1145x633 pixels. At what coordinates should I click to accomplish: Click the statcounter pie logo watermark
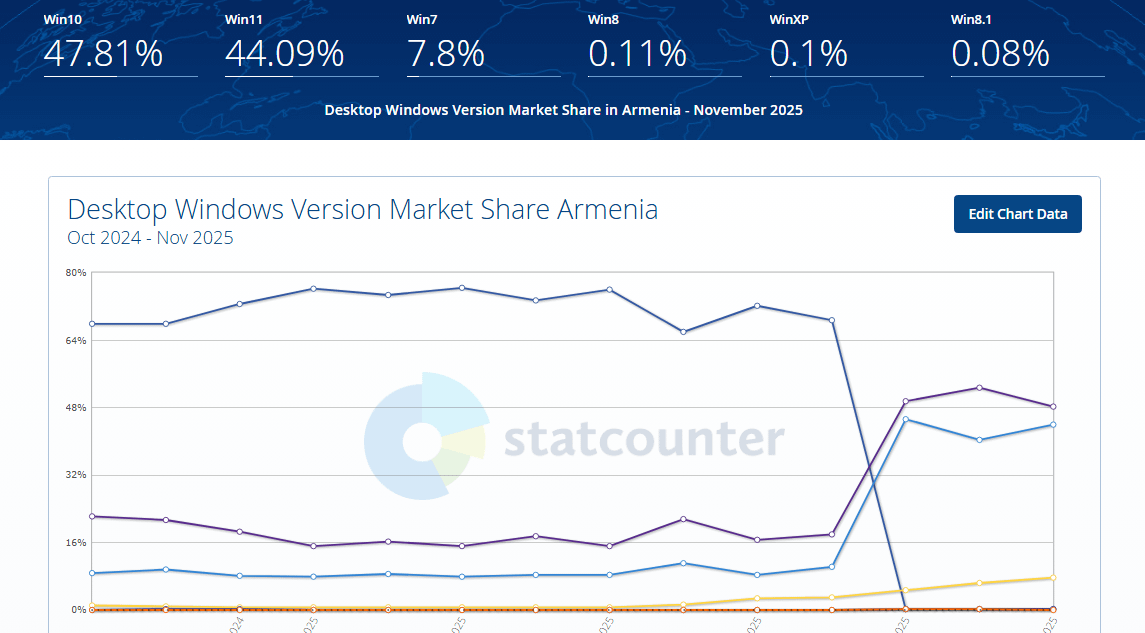click(x=426, y=436)
